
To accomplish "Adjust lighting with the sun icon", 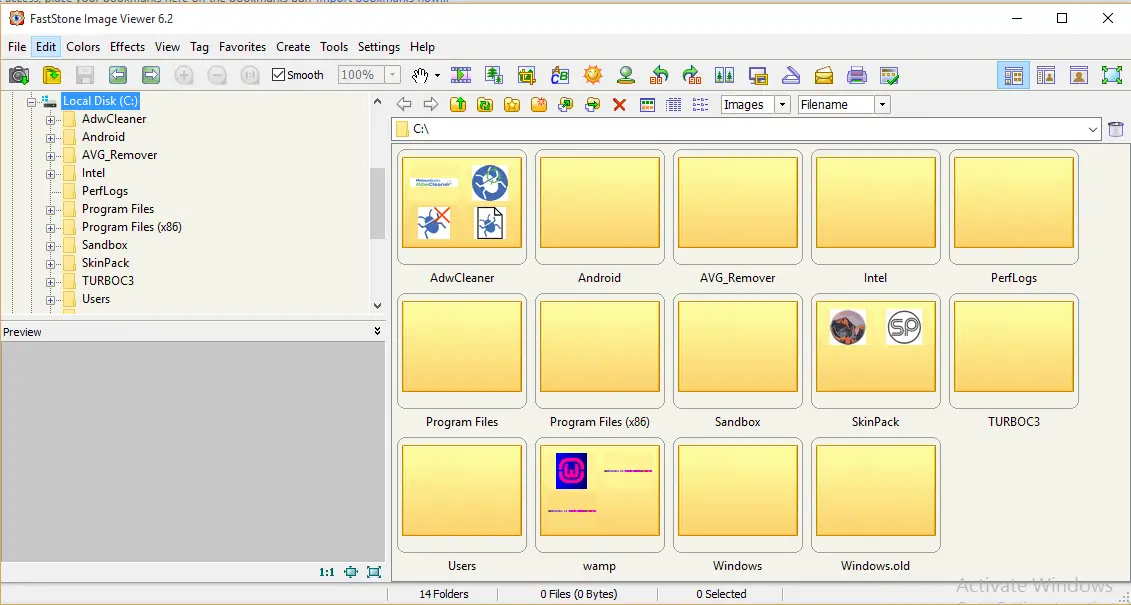I will point(592,75).
